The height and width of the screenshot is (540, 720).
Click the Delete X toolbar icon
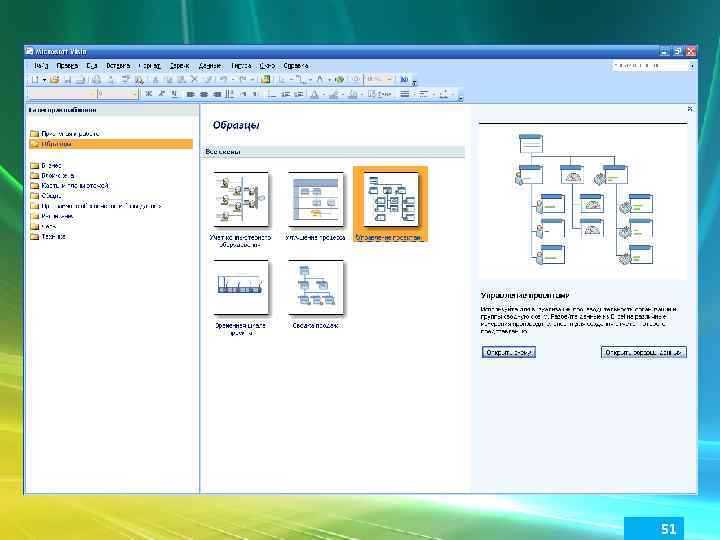194,79
